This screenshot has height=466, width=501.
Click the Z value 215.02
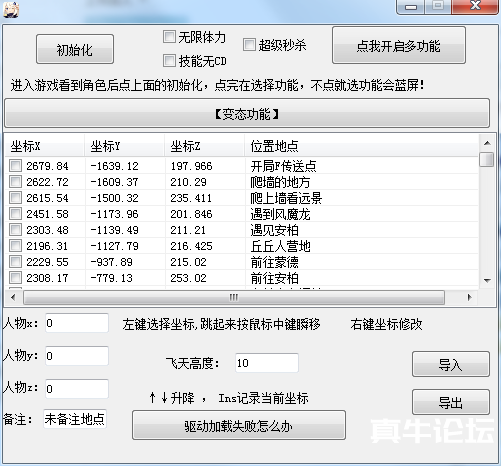point(188,262)
